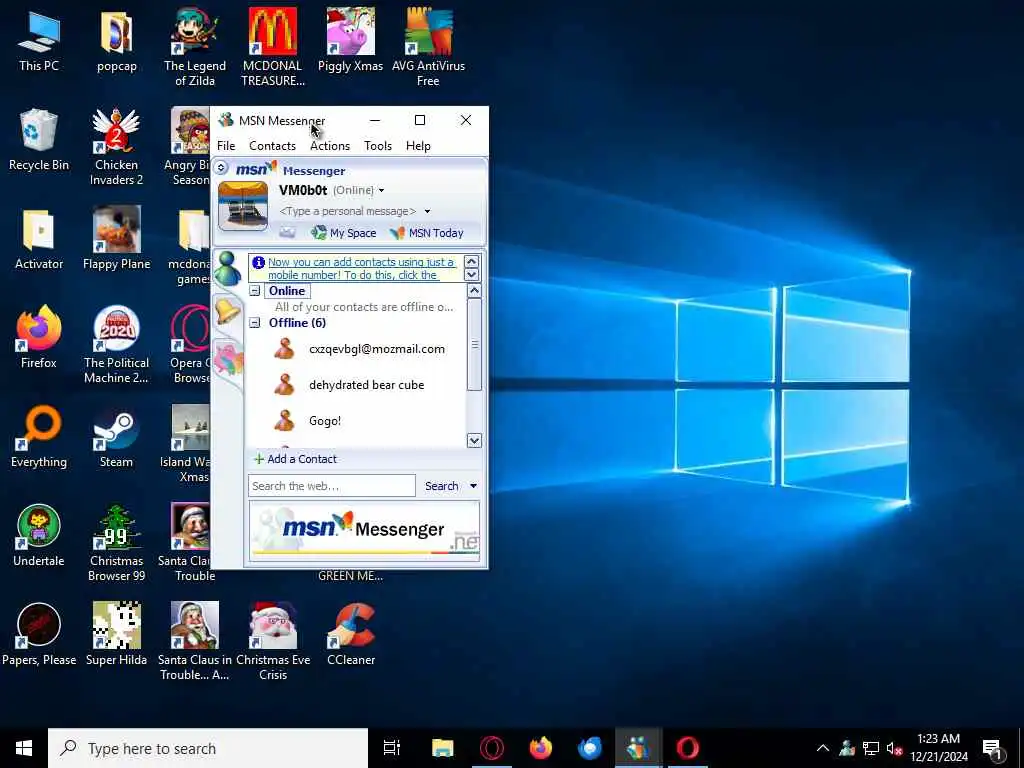1024x768 pixels.
Task: Click the contact list scroll down arrow
Action: tap(475, 441)
